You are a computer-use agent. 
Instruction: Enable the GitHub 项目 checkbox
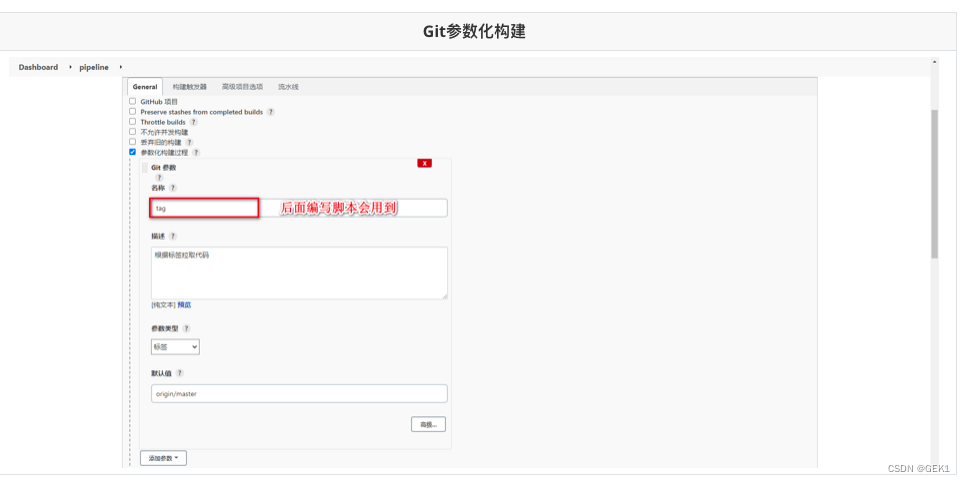click(132, 101)
